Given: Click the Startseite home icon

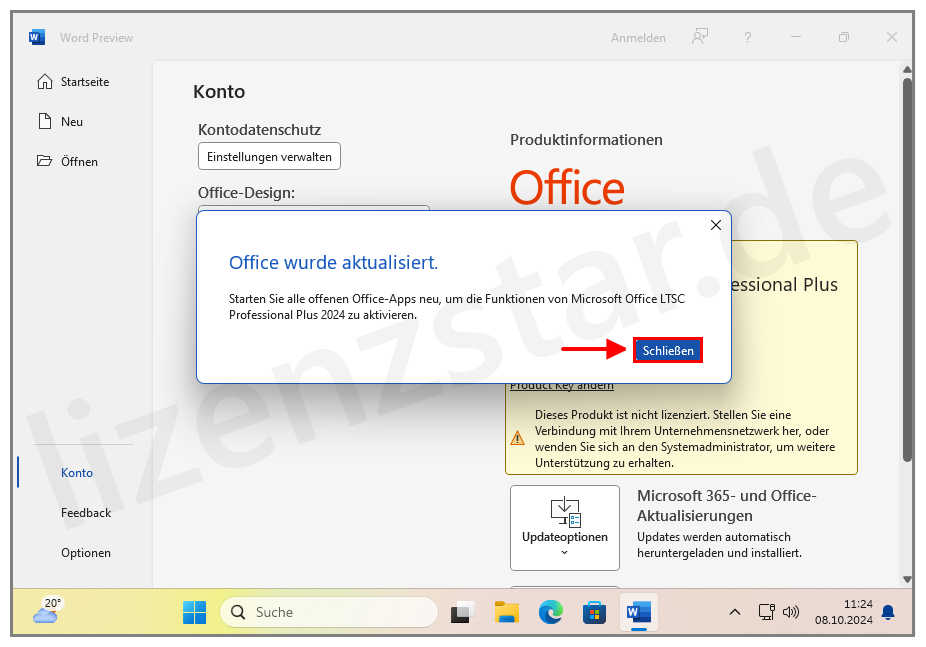Looking at the screenshot, I should coord(45,81).
